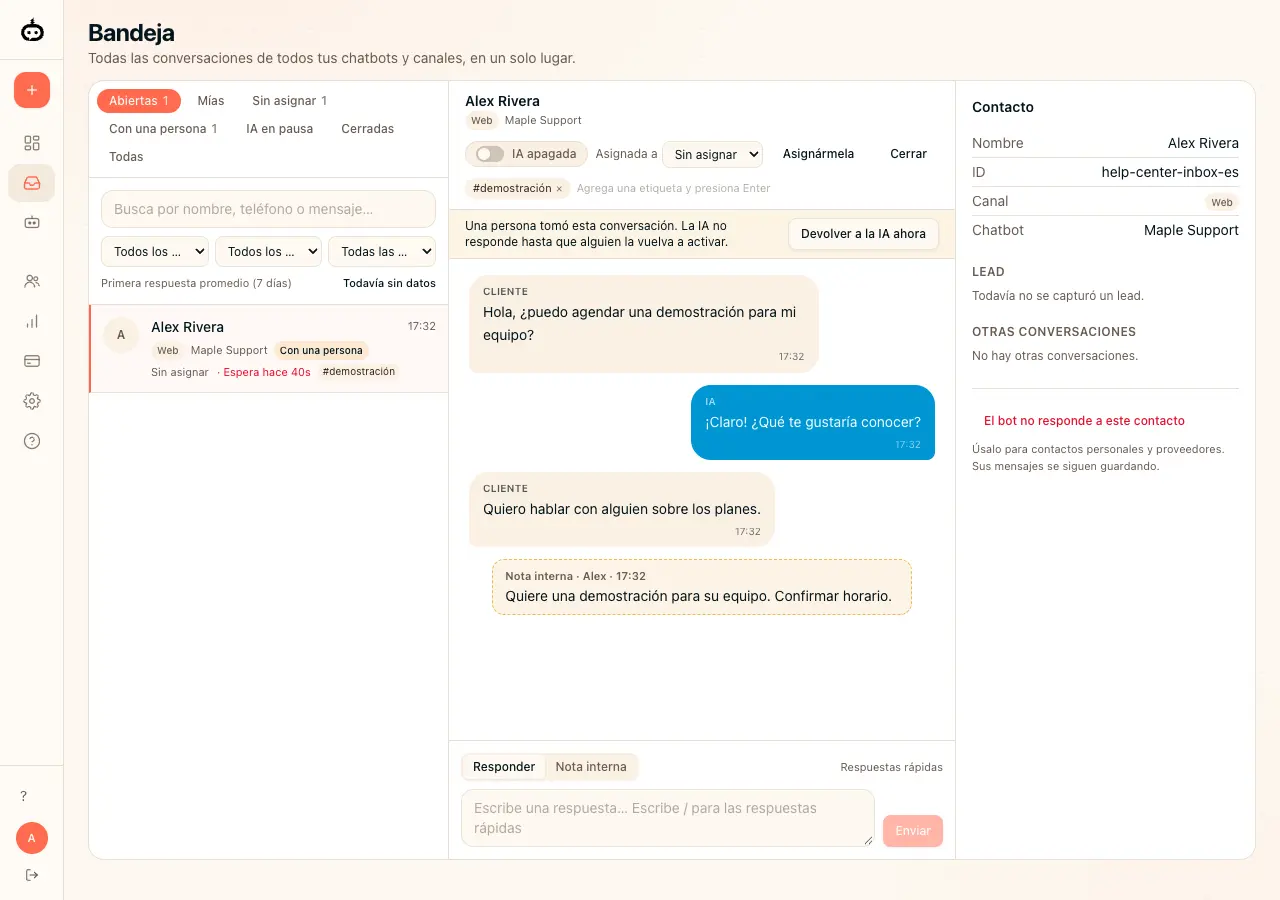Open the Alex Rivera conversation in the list
Image resolution: width=1280 pixels, height=900 pixels.
[x=269, y=349]
